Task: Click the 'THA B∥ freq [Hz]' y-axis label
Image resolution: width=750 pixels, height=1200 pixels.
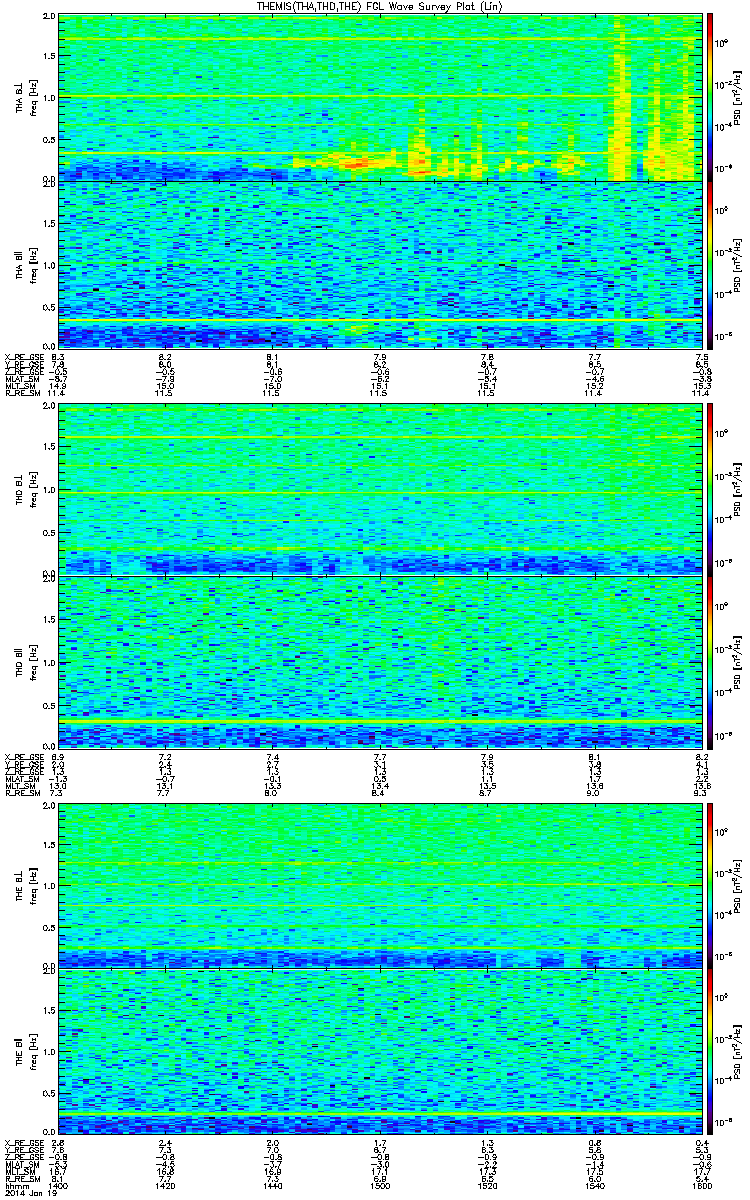Action: 24,264
